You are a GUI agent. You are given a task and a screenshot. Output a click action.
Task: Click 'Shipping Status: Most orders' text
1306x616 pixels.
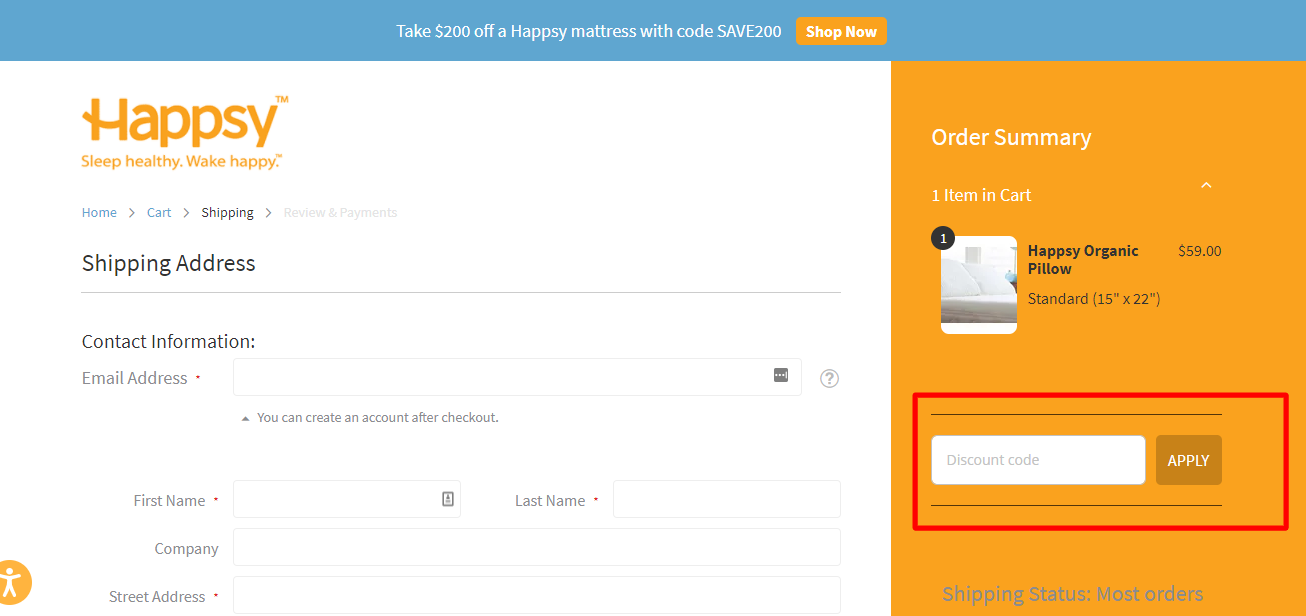[x=1073, y=594]
